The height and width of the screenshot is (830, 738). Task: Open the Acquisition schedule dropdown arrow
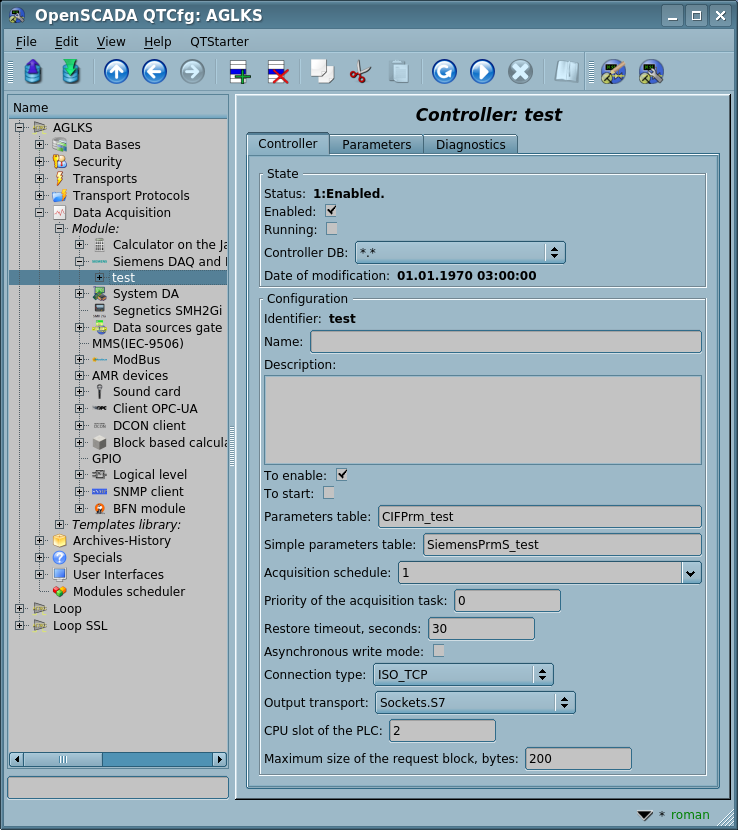coord(691,573)
